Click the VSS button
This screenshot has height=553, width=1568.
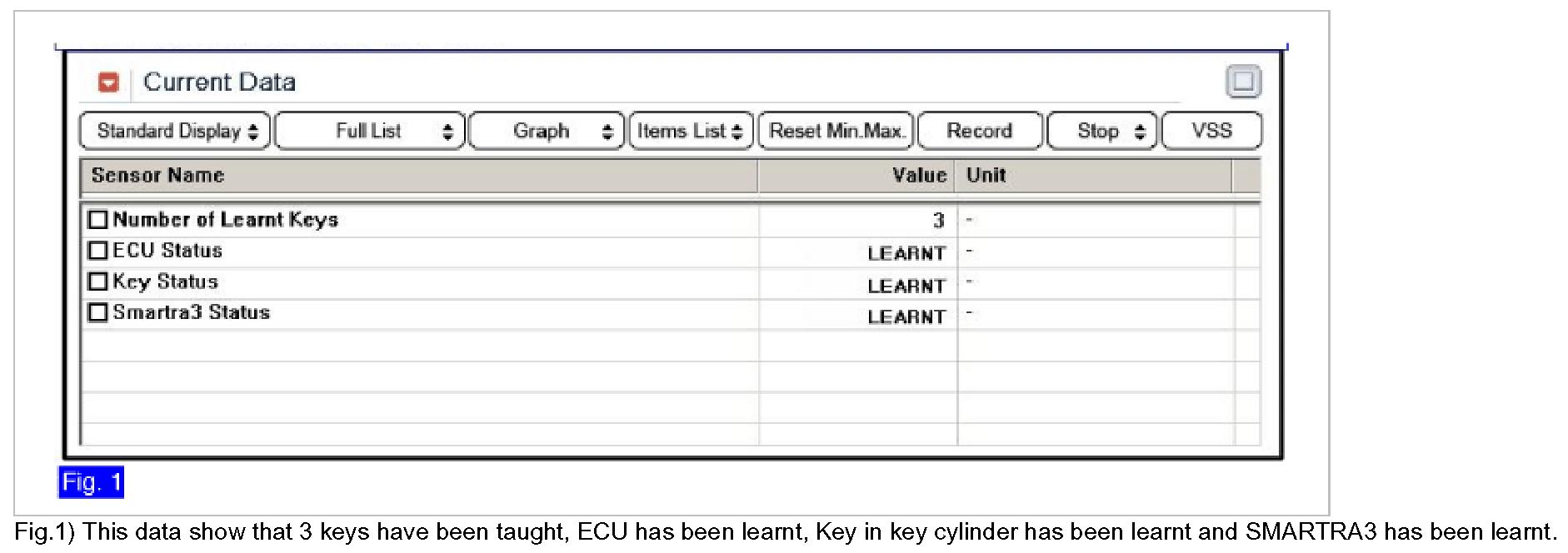click(1211, 132)
